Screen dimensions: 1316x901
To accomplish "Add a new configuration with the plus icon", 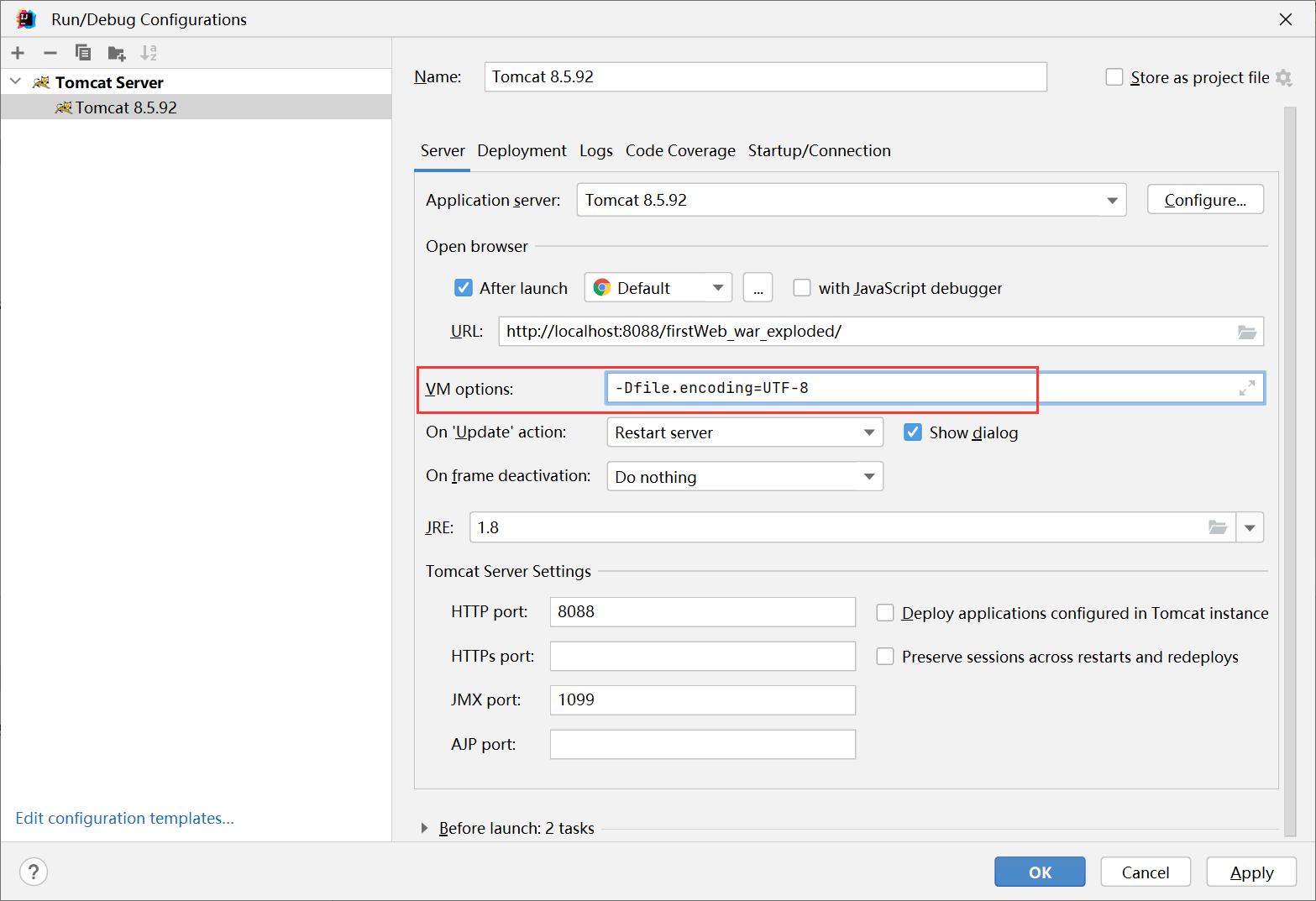I will [x=18, y=53].
